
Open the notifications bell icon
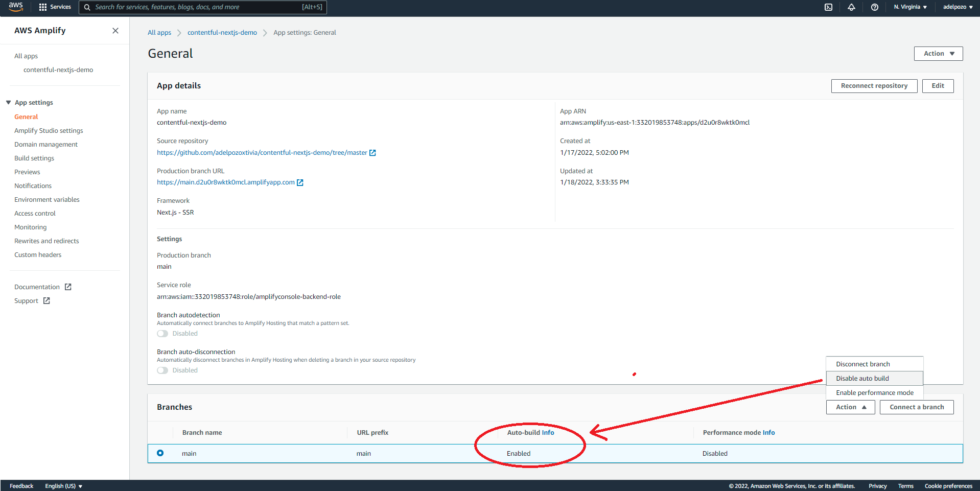click(x=851, y=7)
